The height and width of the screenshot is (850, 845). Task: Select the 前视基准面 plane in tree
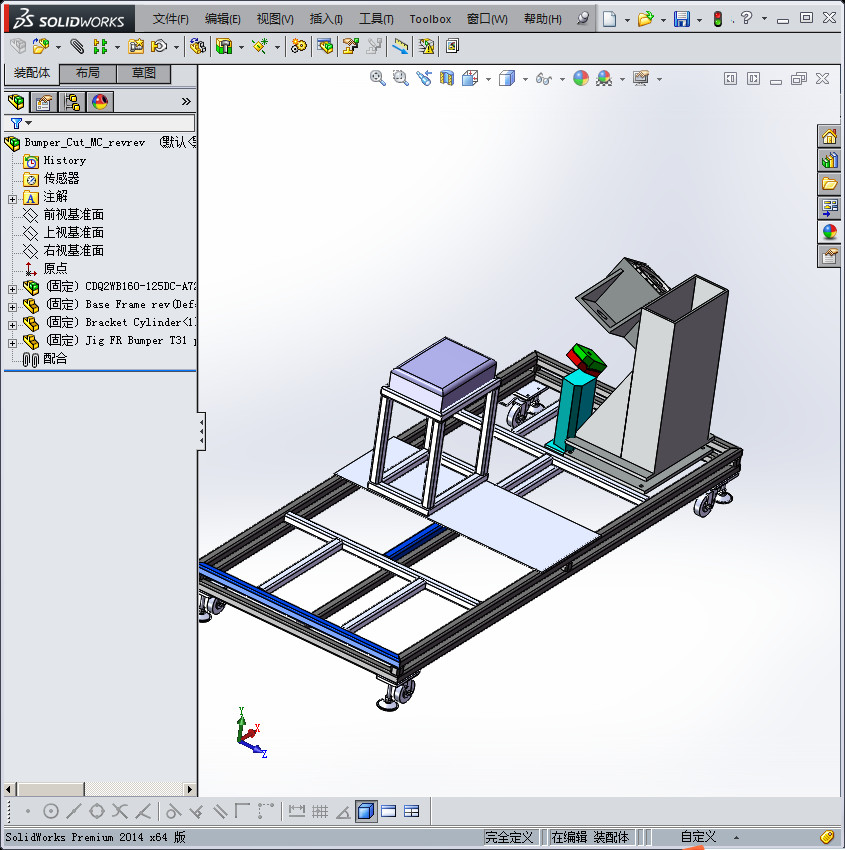tap(73, 214)
